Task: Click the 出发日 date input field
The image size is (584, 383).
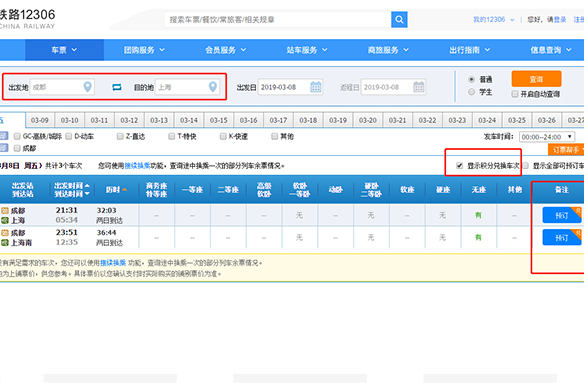Action: coord(290,87)
